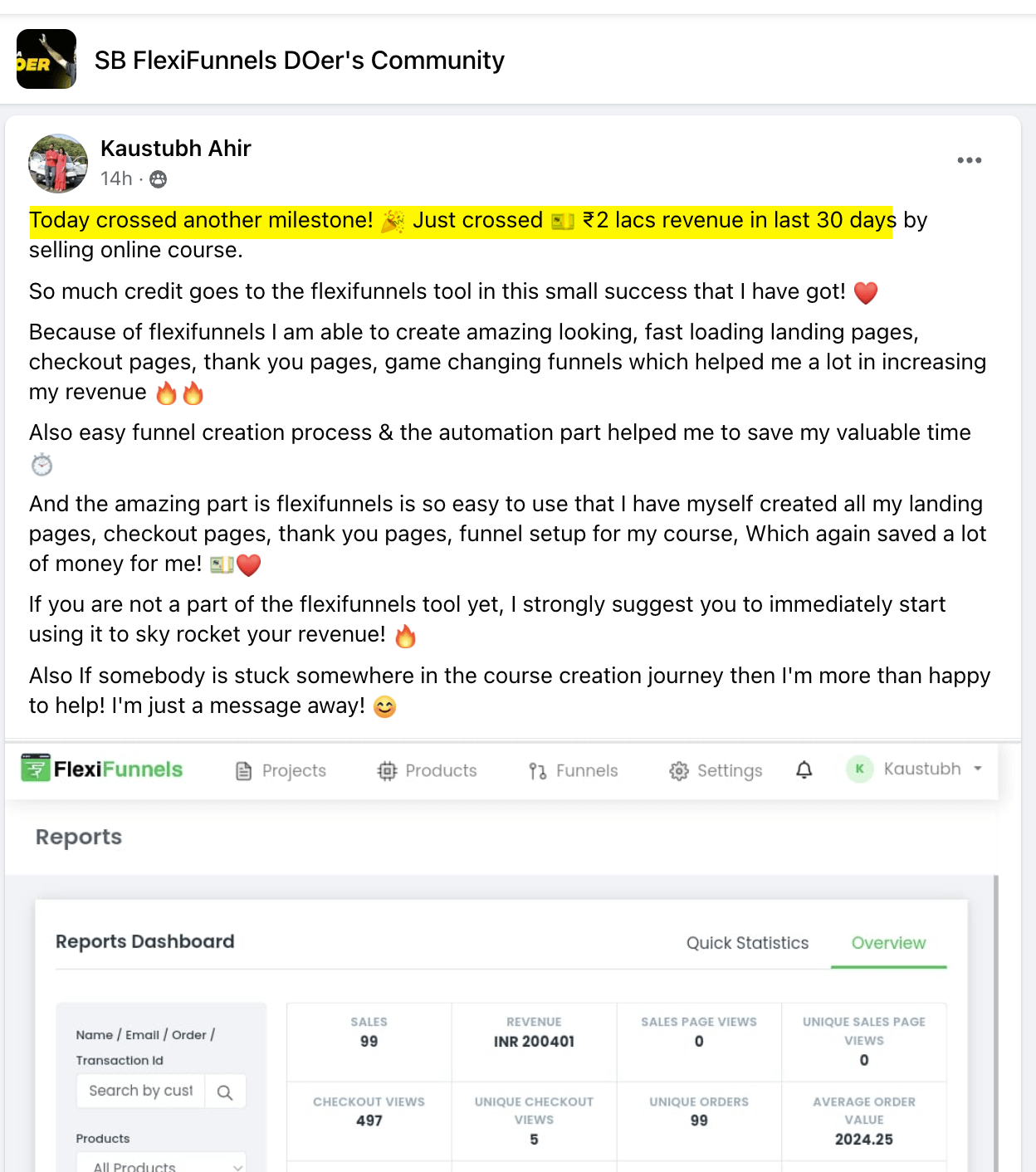The width and height of the screenshot is (1036, 1172).
Task: Click Kaustubh Ahir's profile picture
Action: [x=58, y=164]
